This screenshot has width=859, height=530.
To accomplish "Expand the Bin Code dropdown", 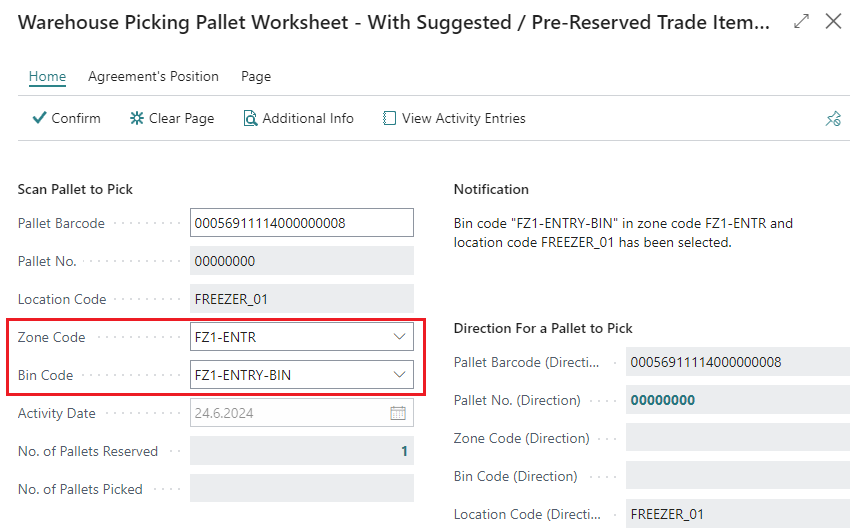I will pos(399,375).
